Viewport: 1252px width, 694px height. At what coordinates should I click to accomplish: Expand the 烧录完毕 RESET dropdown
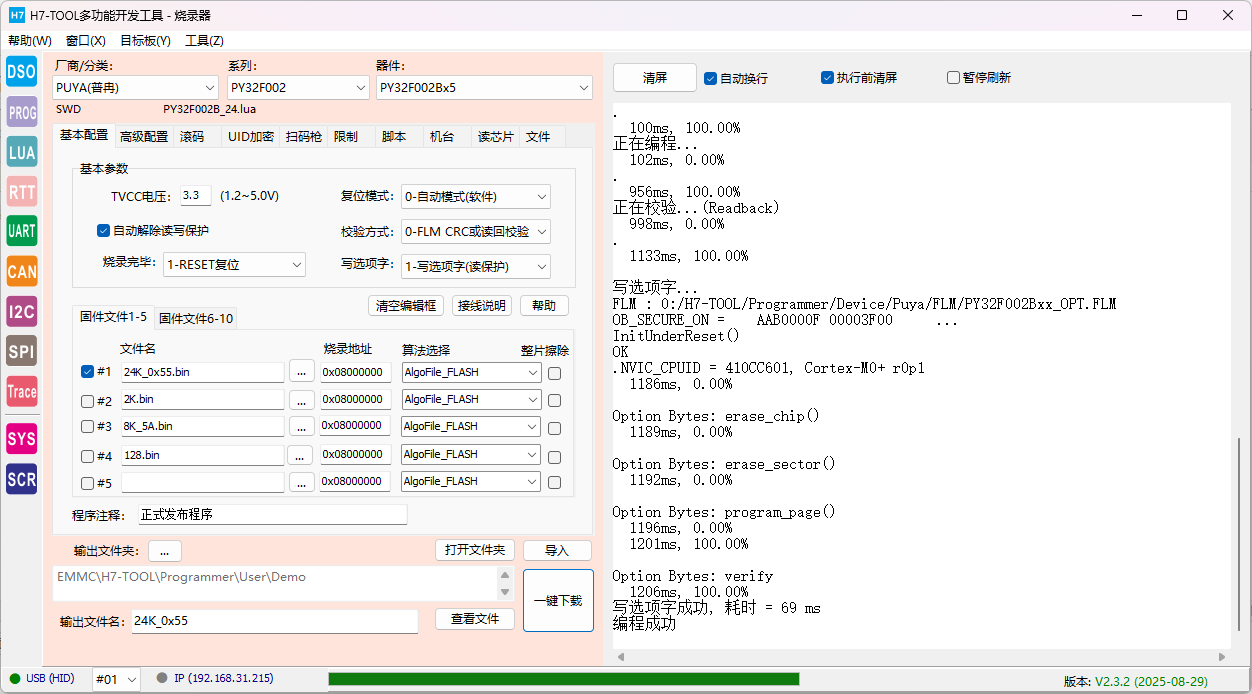[x=234, y=265]
